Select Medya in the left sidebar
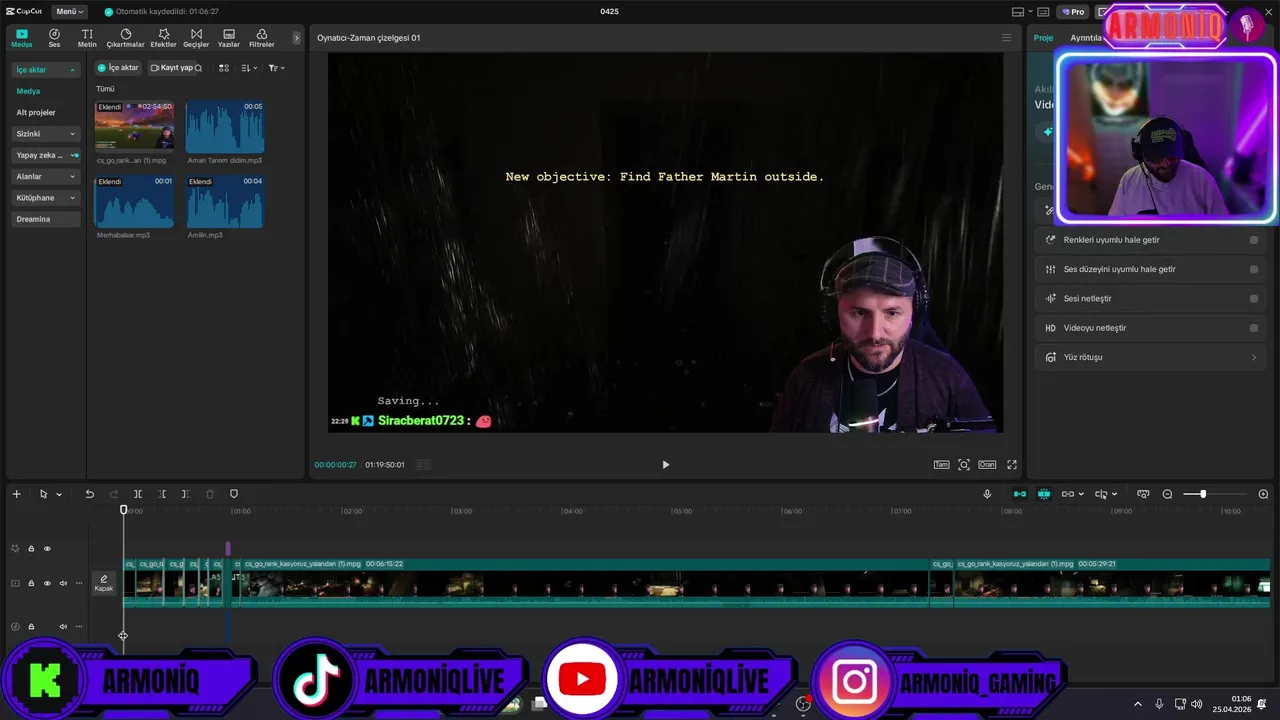1280x720 pixels. (28, 91)
